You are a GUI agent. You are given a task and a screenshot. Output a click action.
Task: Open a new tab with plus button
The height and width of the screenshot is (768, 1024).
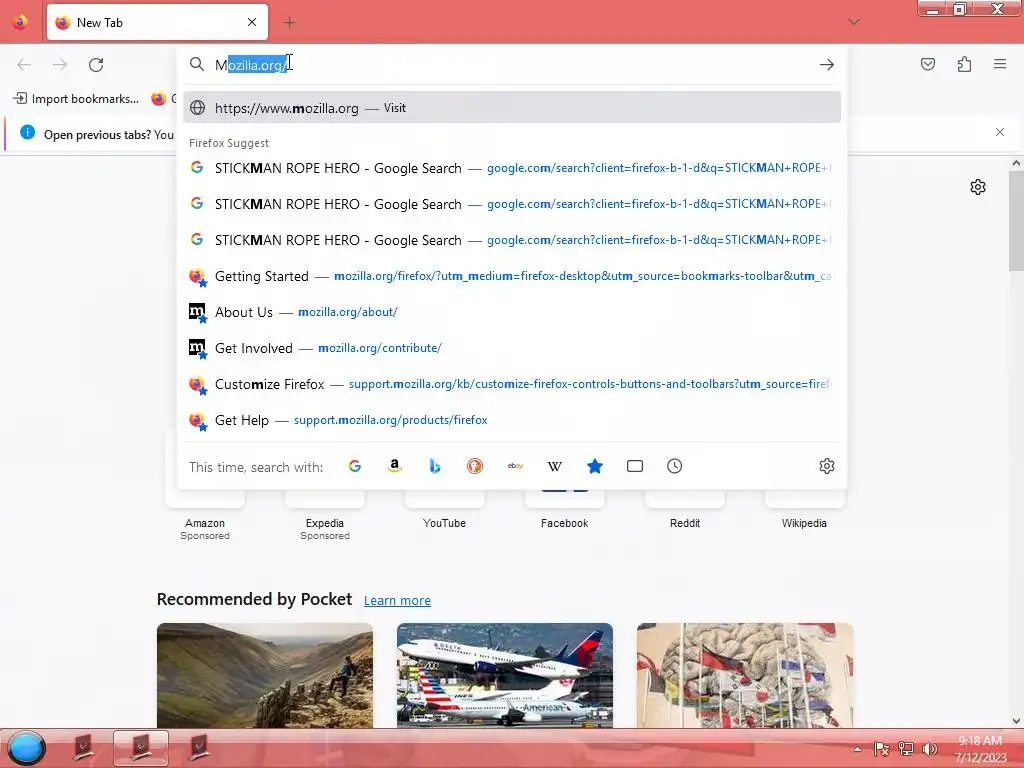click(x=290, y=22)
